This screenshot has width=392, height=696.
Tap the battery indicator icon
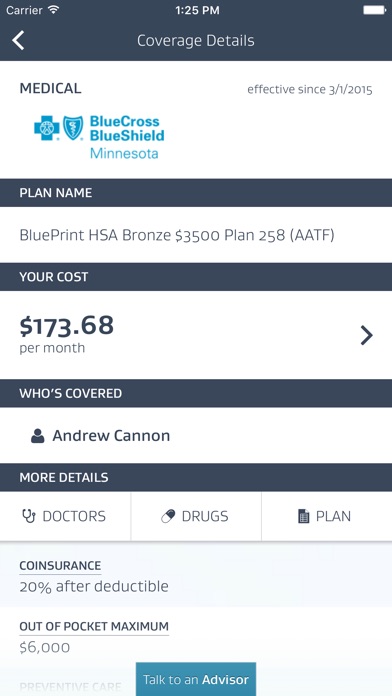tap(374, 10)
